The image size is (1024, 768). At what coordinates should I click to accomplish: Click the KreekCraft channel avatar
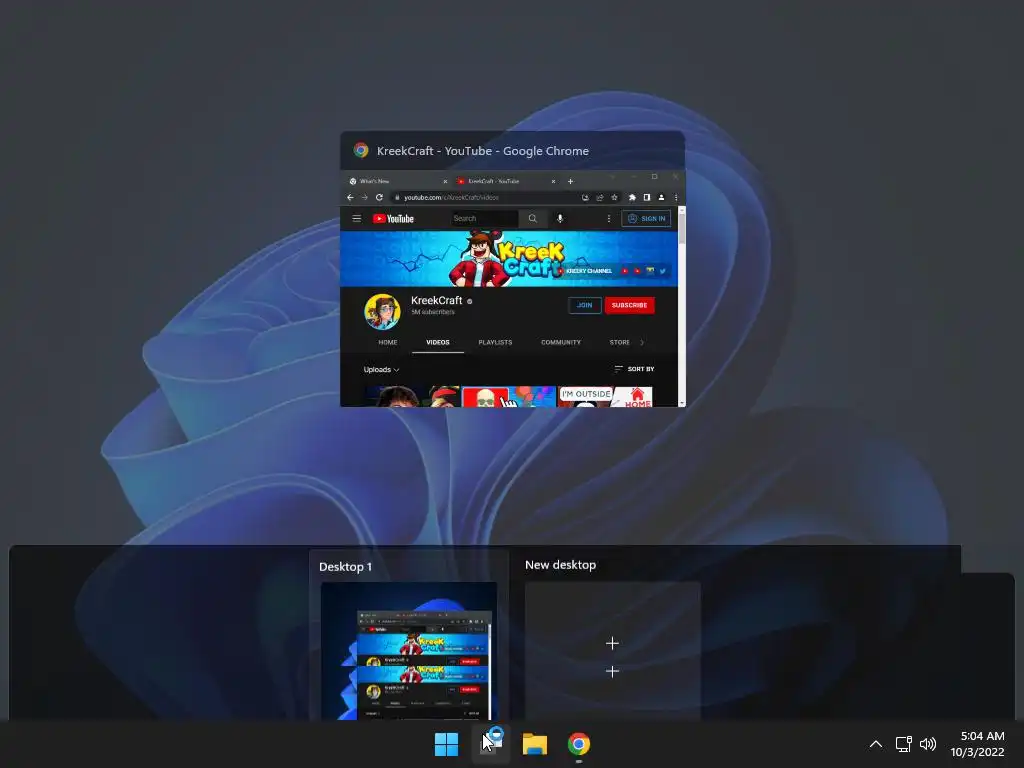pyautogui.click(x=382, y=311)
